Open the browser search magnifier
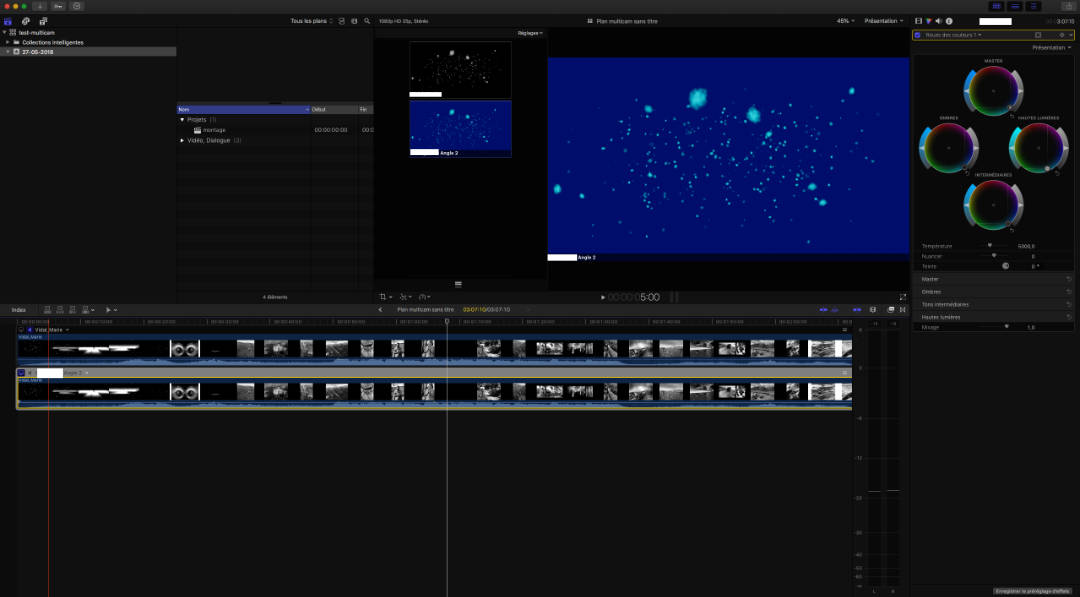The image size is (1080, 597). (367, 21)
